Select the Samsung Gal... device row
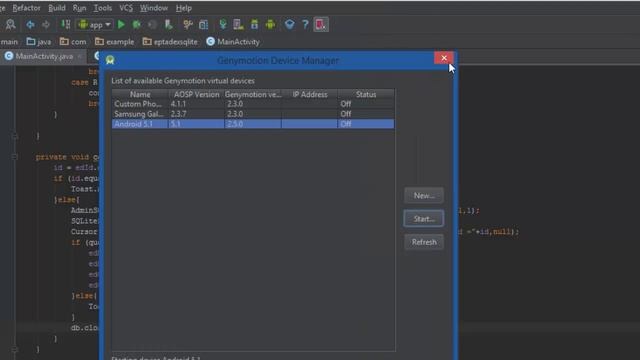Screen dimensions: 640x360 tap(253, 114)
